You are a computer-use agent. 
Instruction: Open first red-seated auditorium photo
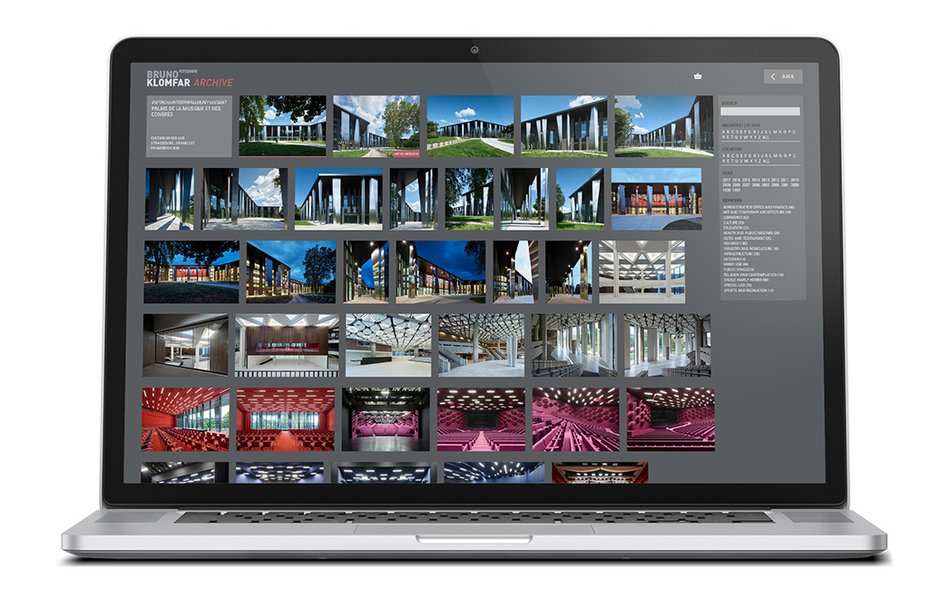tap(185, 419)
